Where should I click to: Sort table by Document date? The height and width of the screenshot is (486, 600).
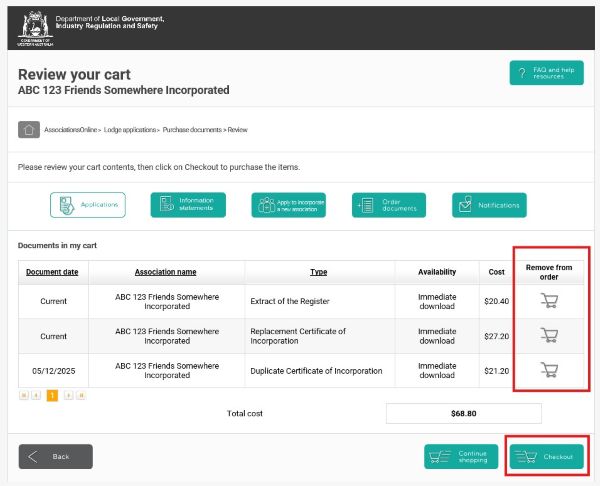52,272
